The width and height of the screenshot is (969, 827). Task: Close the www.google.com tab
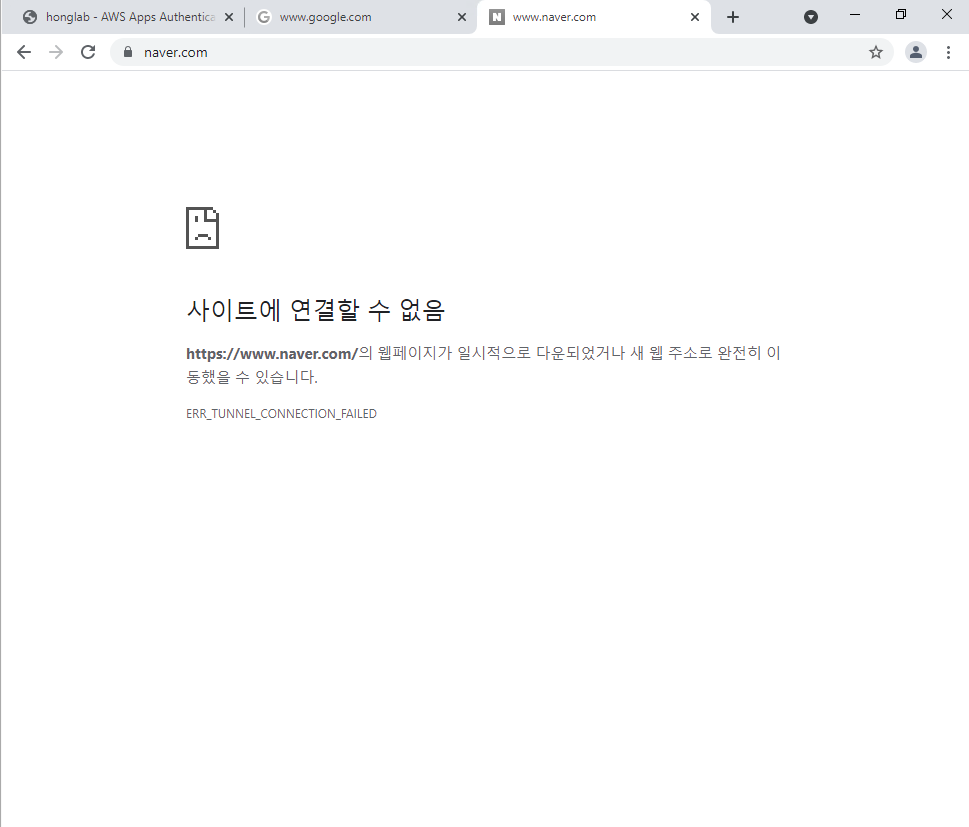click(x=462, y=17)
